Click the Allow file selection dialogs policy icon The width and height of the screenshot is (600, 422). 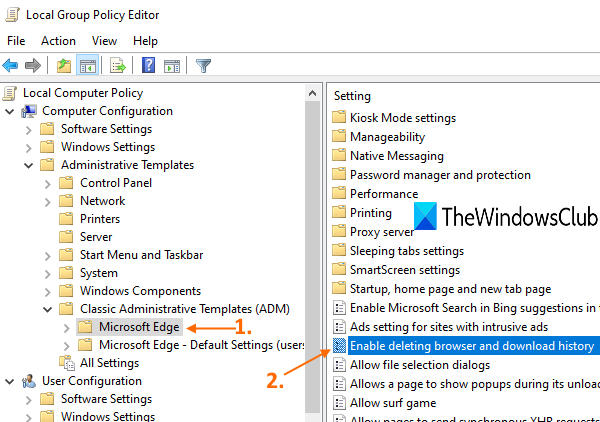[339, 365]
